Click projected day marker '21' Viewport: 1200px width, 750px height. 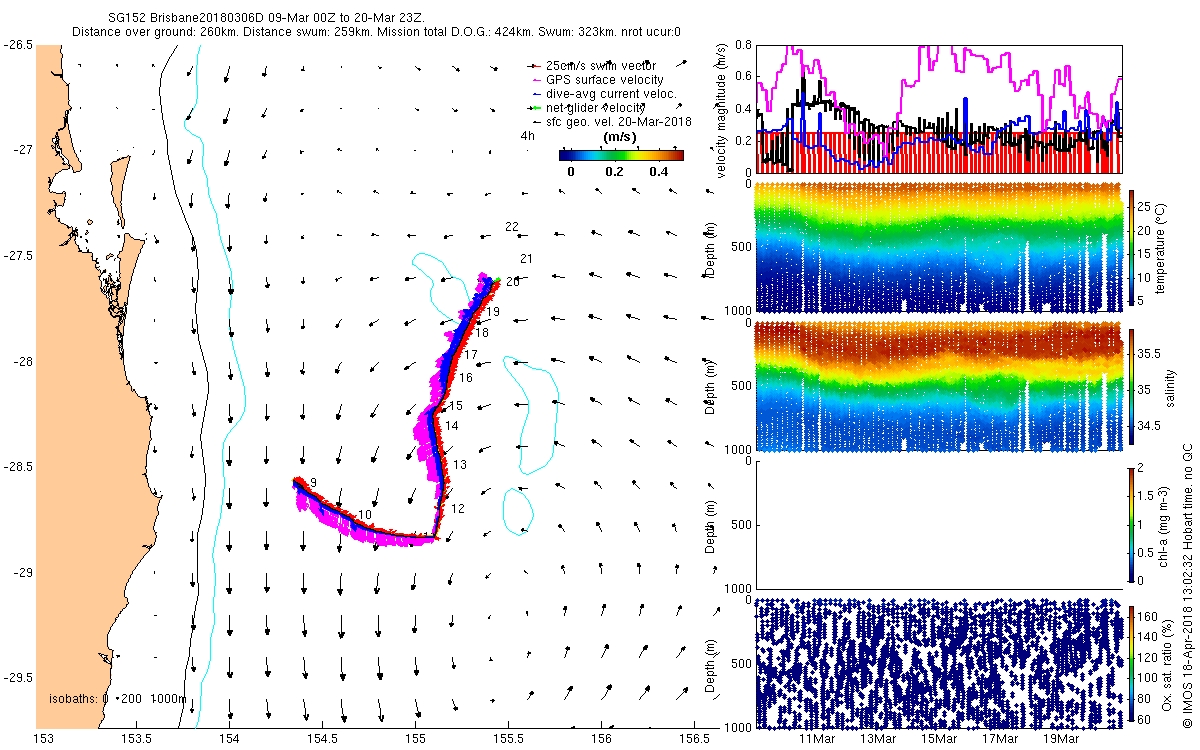526,259
